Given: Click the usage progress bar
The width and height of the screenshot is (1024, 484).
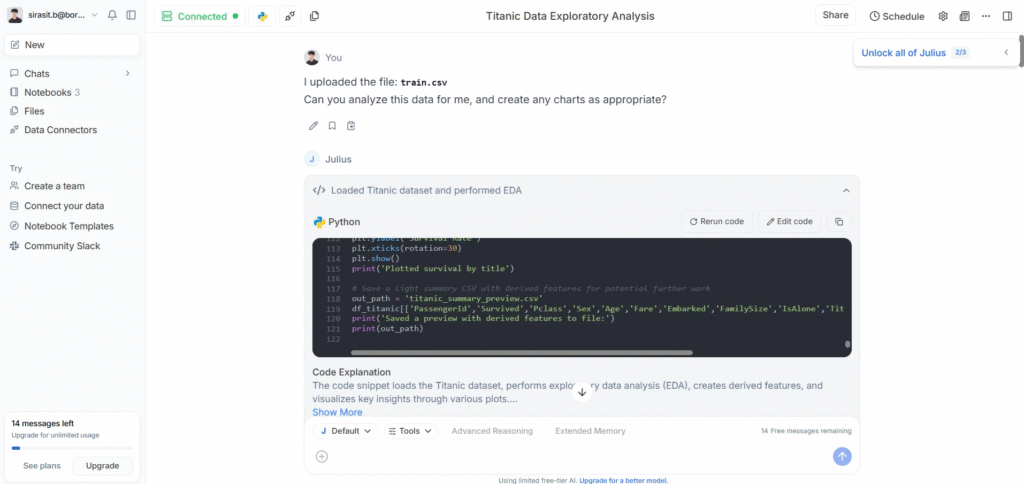Looking at the screenshot, I should click(72, 448).
